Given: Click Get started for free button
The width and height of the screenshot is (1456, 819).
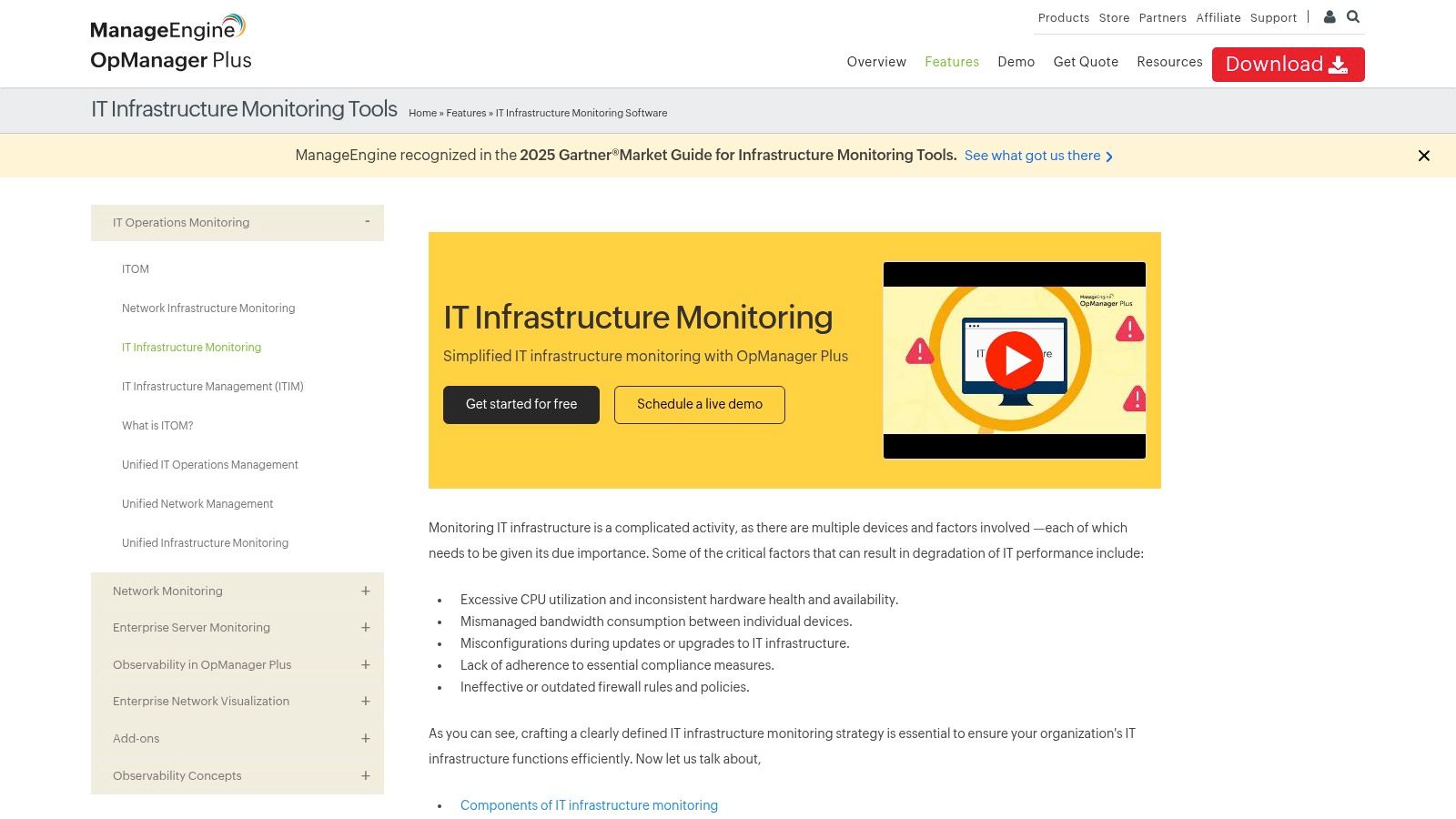Looking at the screenshot, I should pyautogui.click(x=521, y=405).
